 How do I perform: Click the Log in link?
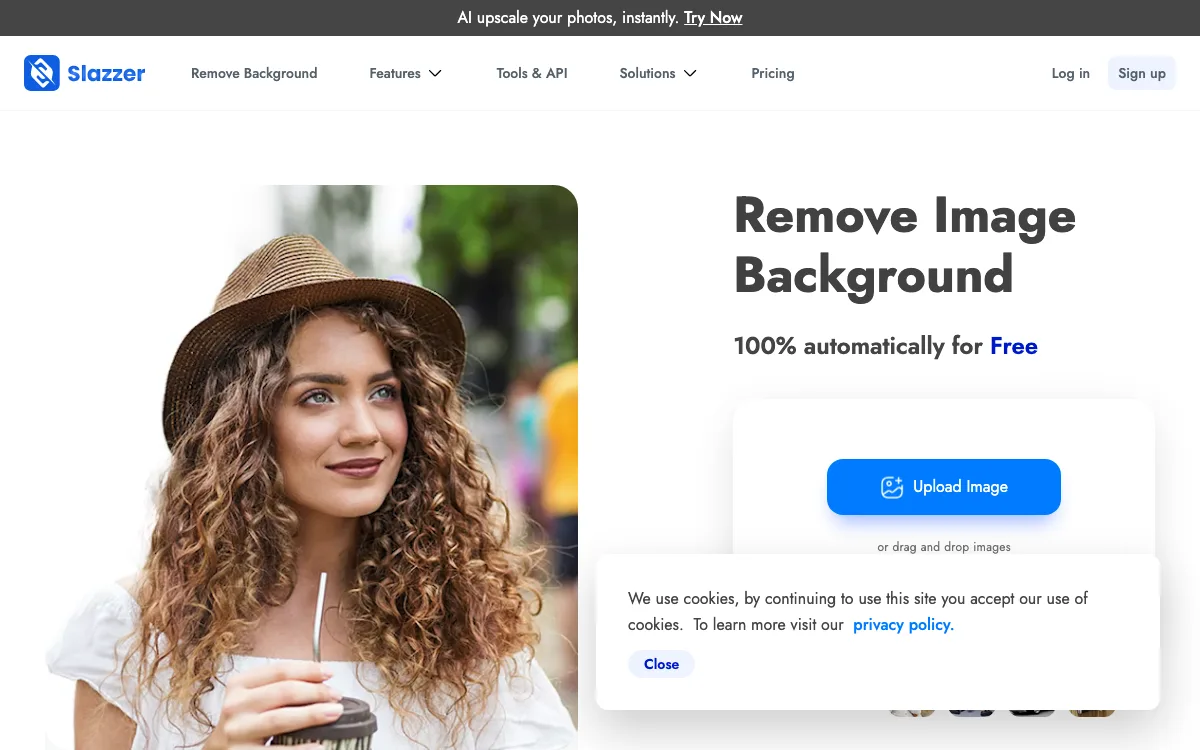pos(1070,73)
